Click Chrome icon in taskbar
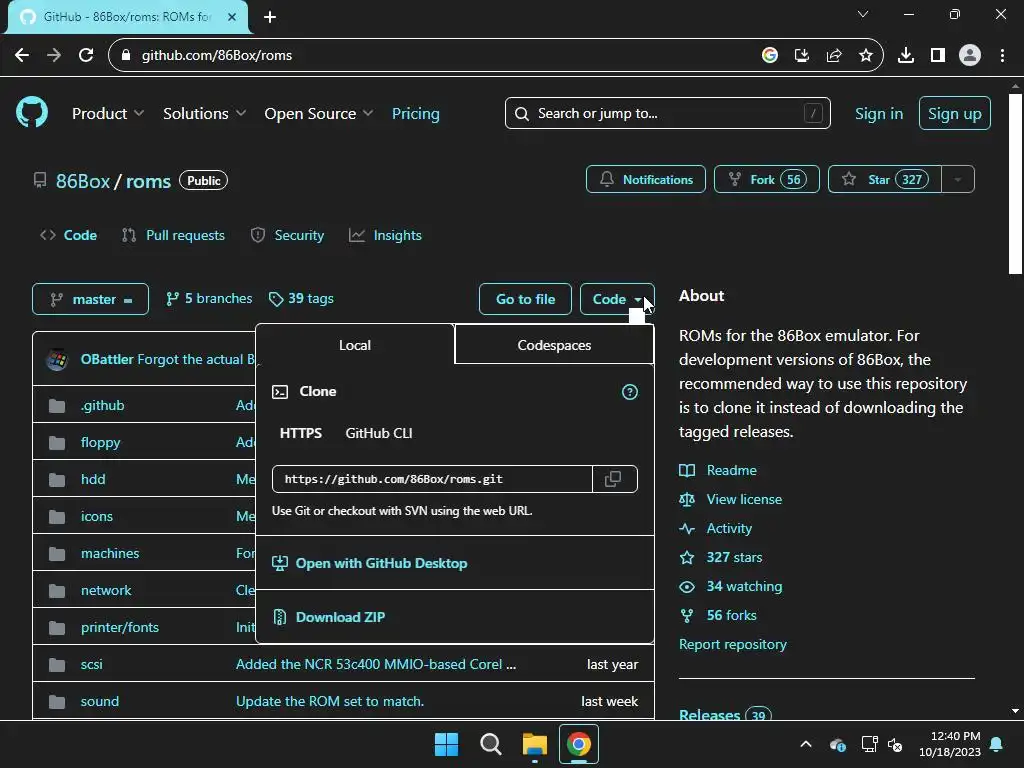This screenshot has width=1024, height=768. pyautogui.click(x=579, y=744)
